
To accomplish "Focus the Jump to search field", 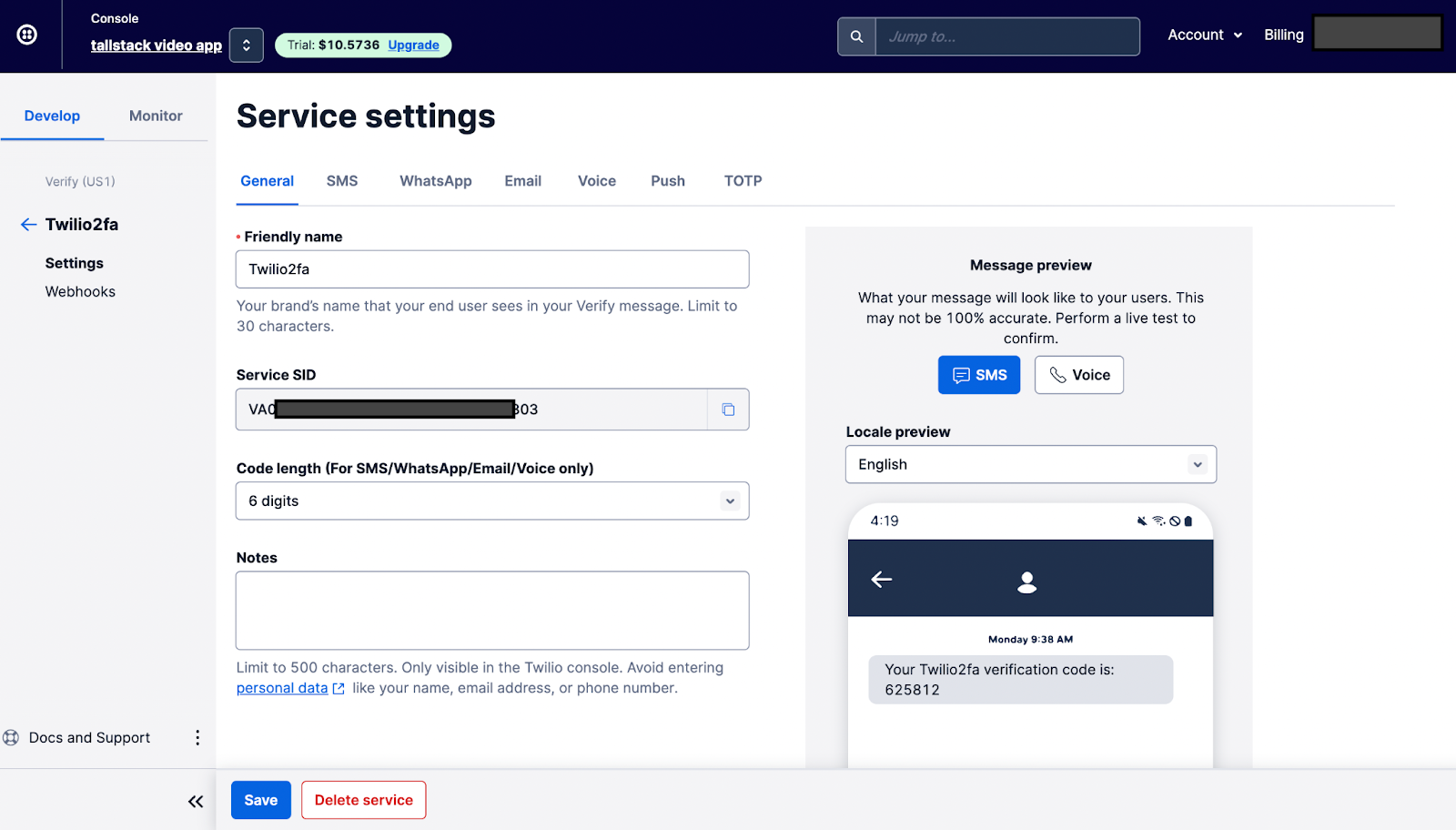I will tap(1007, 36).
